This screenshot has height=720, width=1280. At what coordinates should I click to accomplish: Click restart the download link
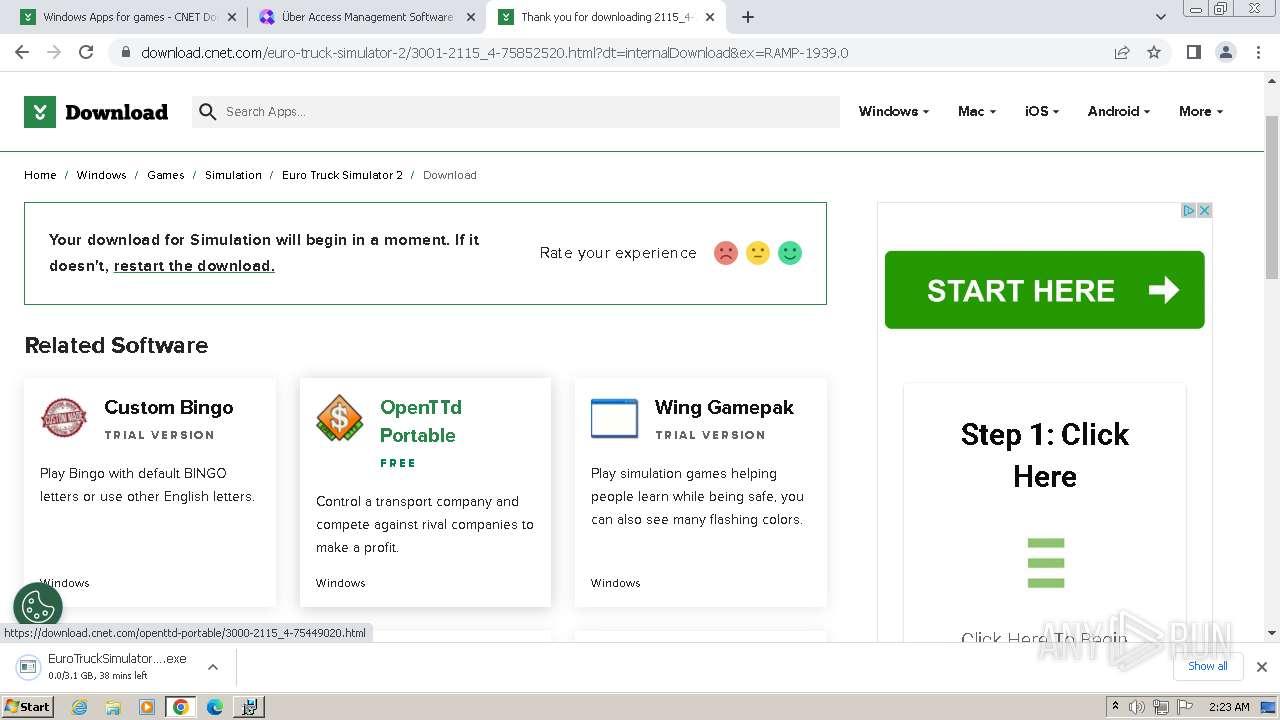pos(194,266)
